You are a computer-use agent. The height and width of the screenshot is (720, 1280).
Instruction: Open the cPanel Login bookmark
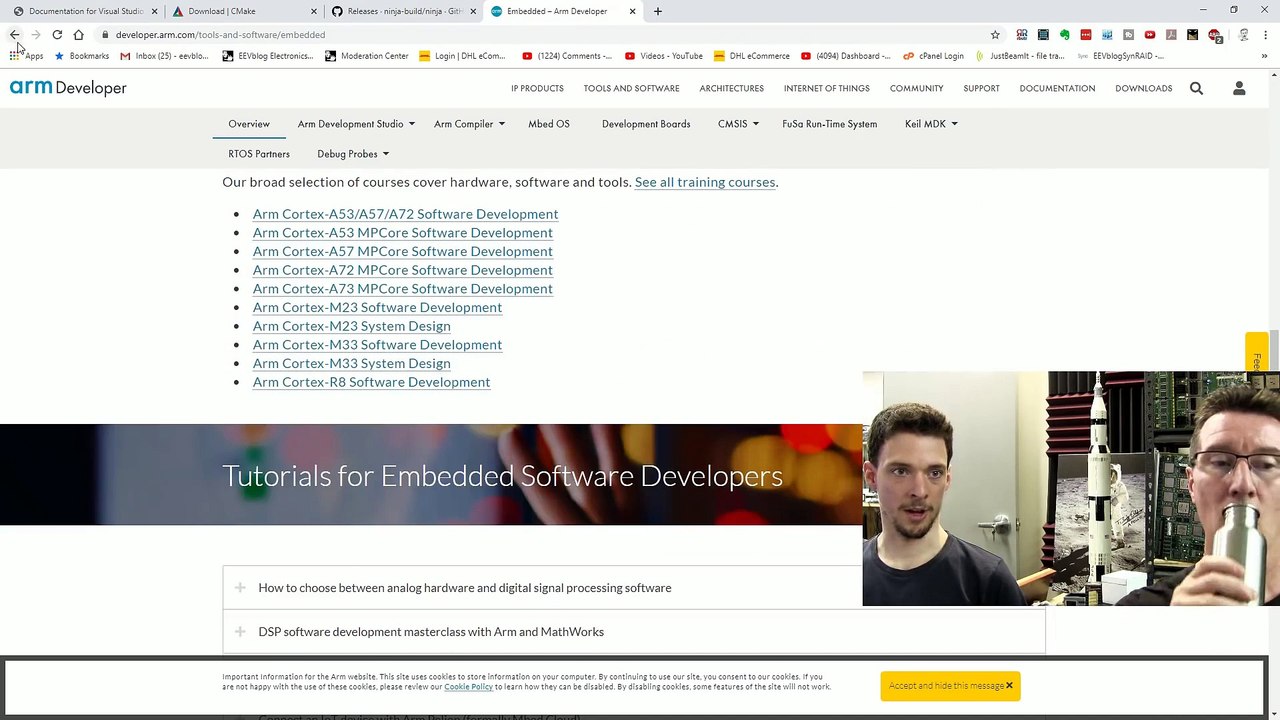[x=933, y=56]
